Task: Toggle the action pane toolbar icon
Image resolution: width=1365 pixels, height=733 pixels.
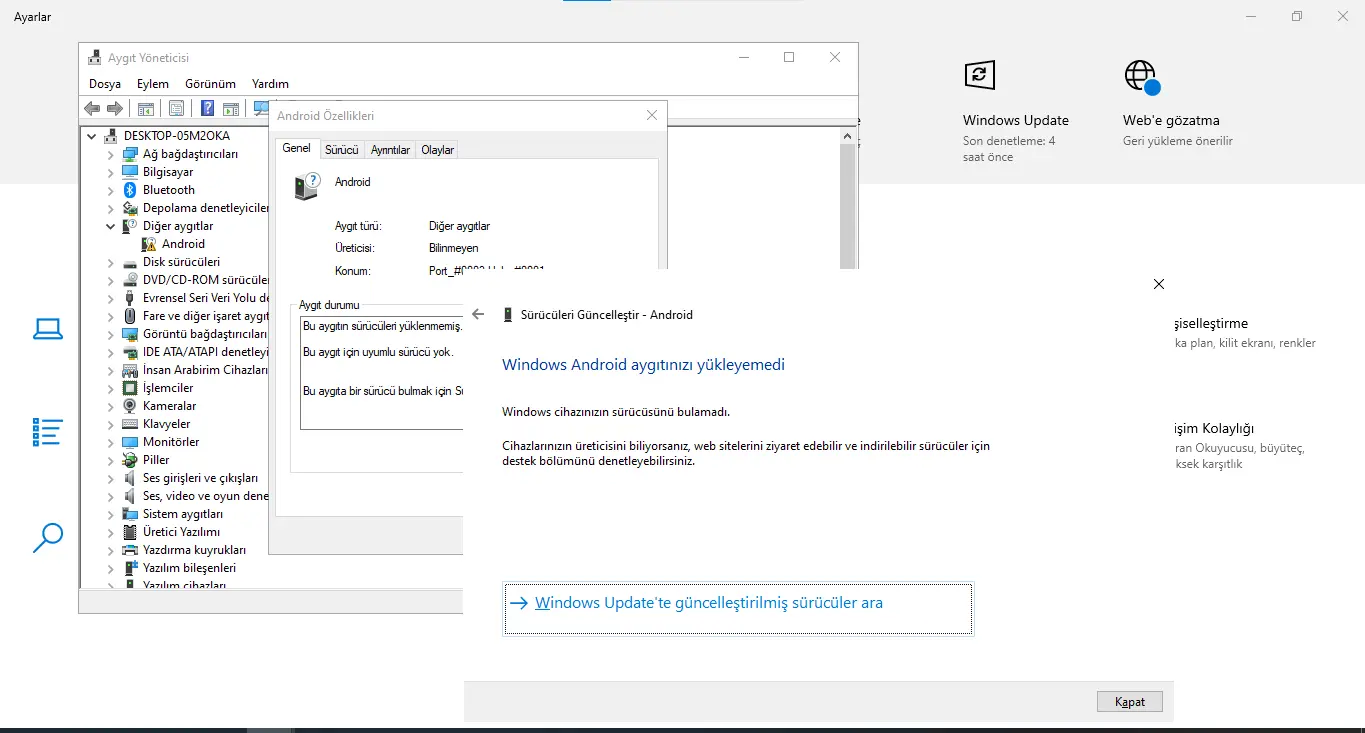Action: [231, 108]
